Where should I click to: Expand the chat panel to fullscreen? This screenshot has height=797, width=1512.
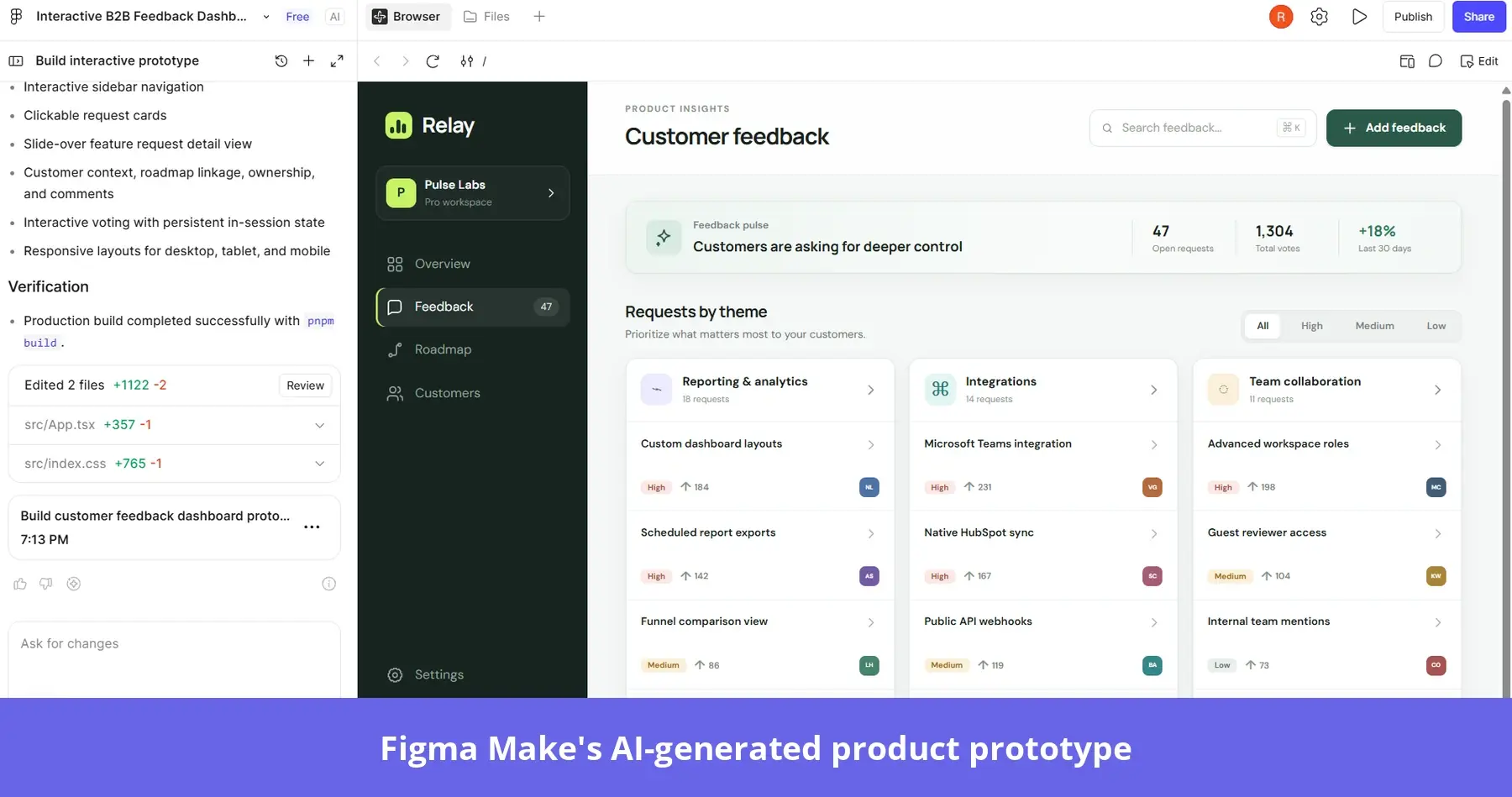pos(337,60)
